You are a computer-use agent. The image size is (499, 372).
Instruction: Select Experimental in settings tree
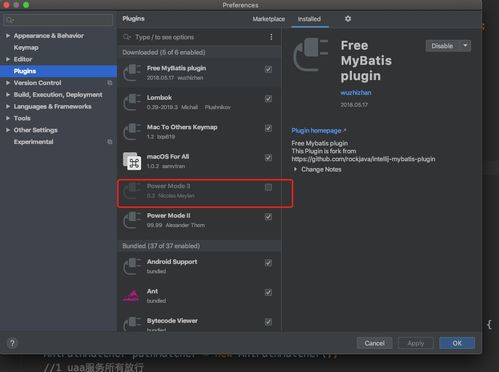coord(33,142)
